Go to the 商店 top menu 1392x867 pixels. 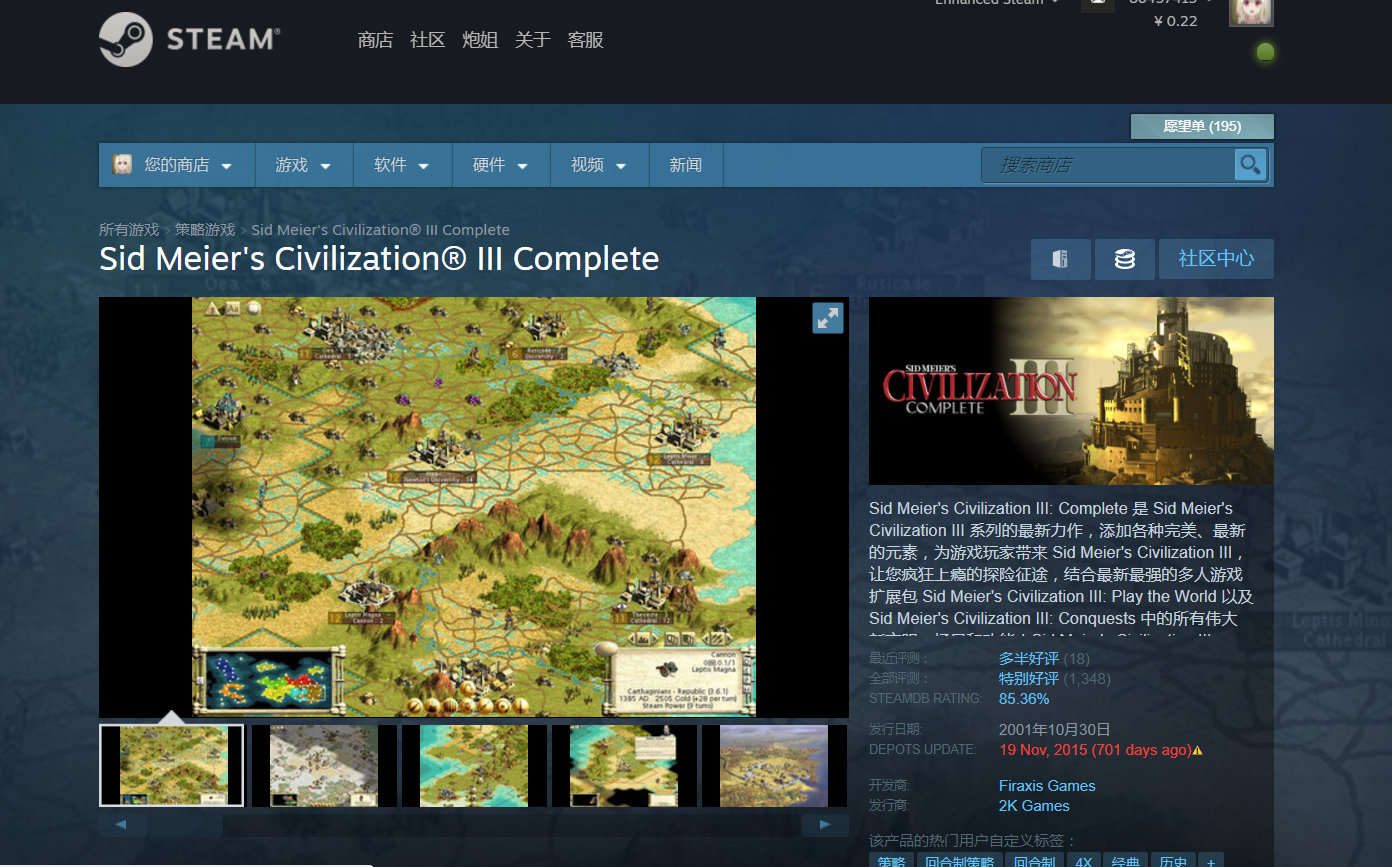coord(375,40)
